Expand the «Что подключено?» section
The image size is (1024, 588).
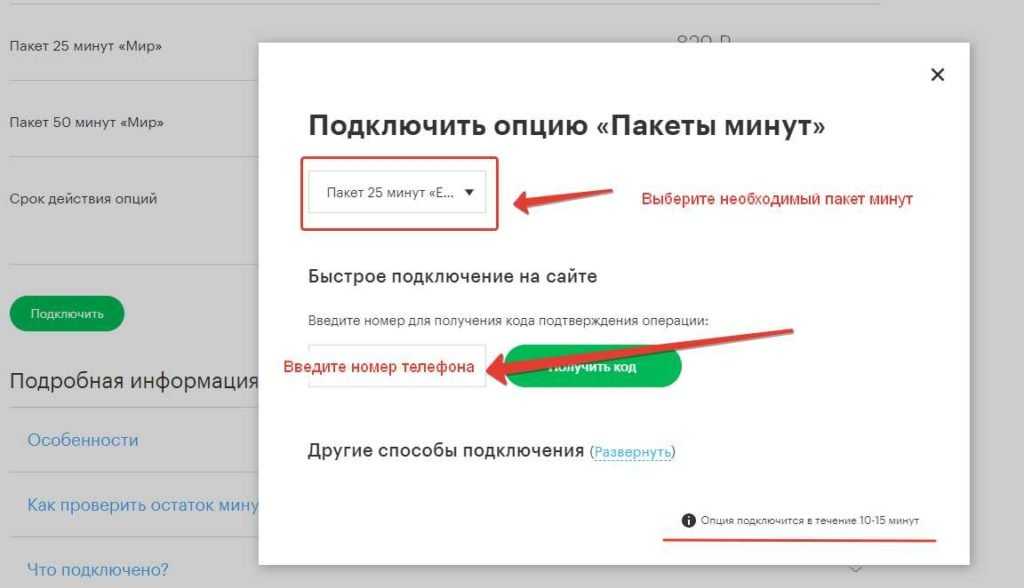pyautogui.click(x=98, y=570)
